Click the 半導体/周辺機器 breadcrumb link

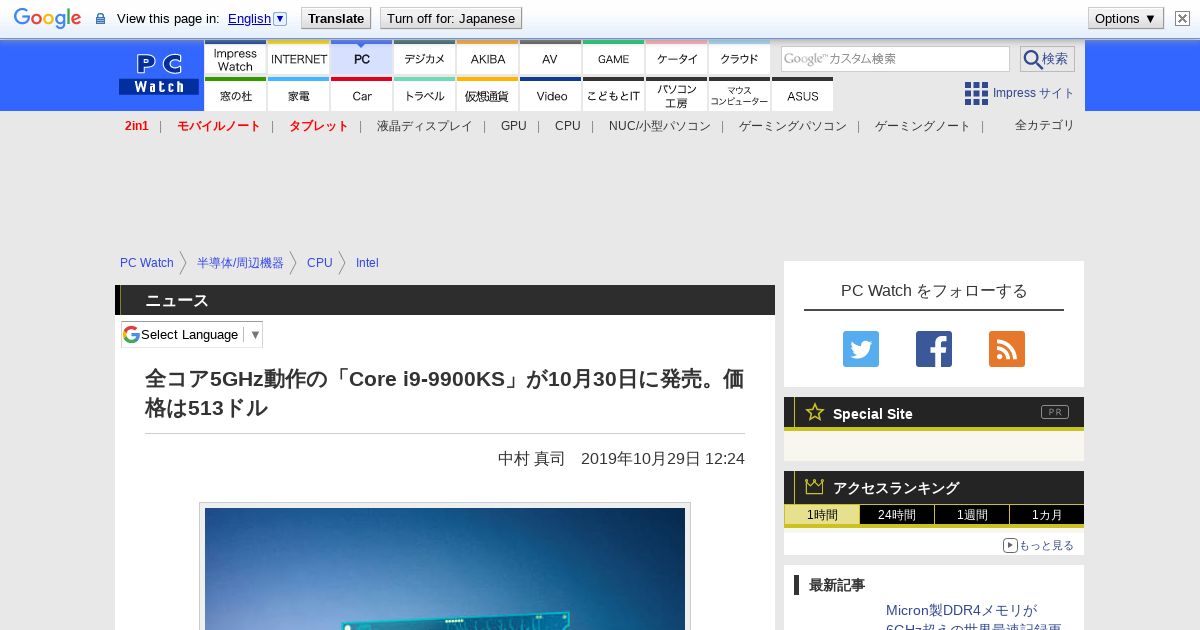pos(240,263)
